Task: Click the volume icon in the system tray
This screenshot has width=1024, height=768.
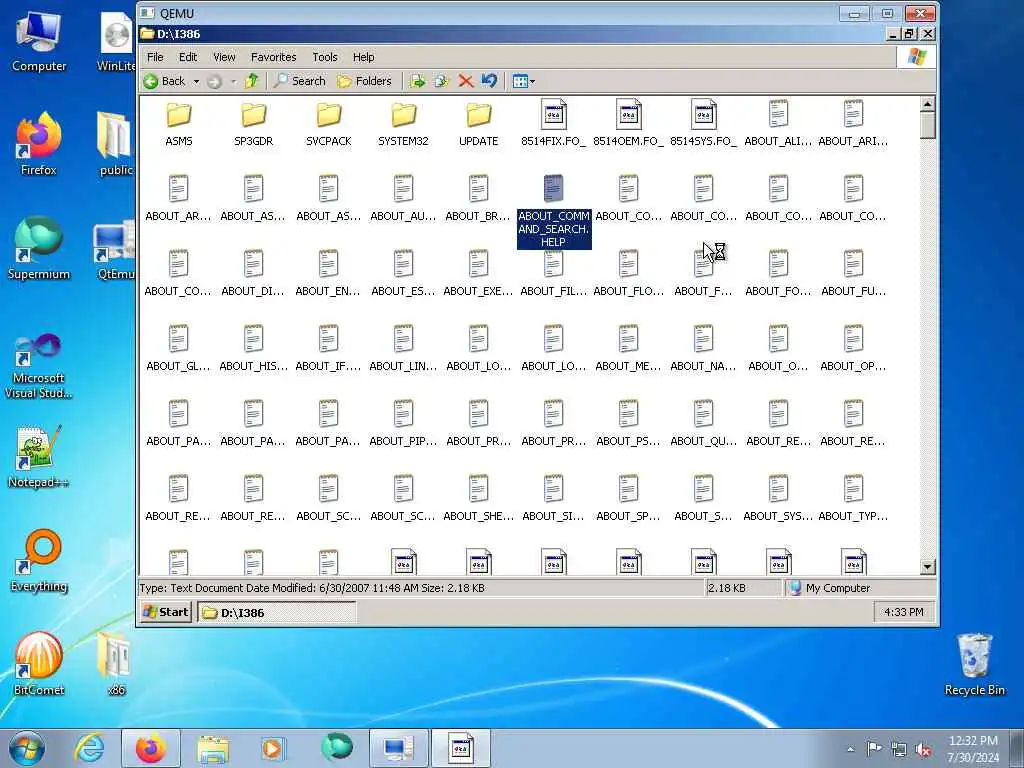Action: pos(923,750)
